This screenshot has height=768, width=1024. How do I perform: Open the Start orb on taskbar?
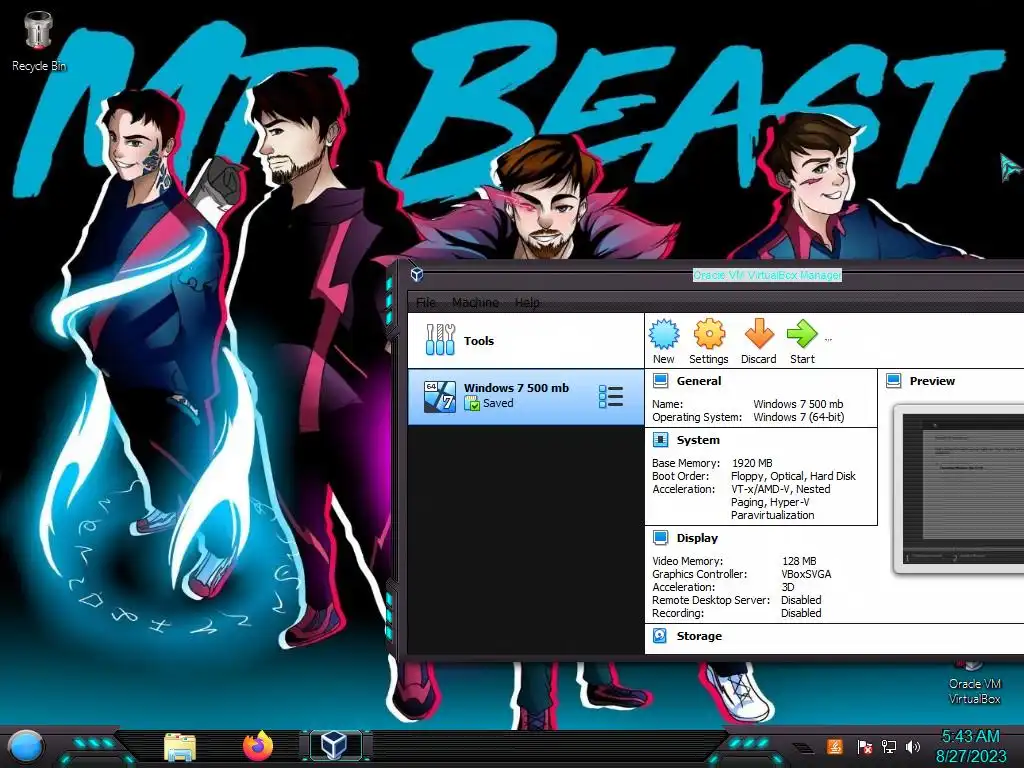tap(26, 747)
